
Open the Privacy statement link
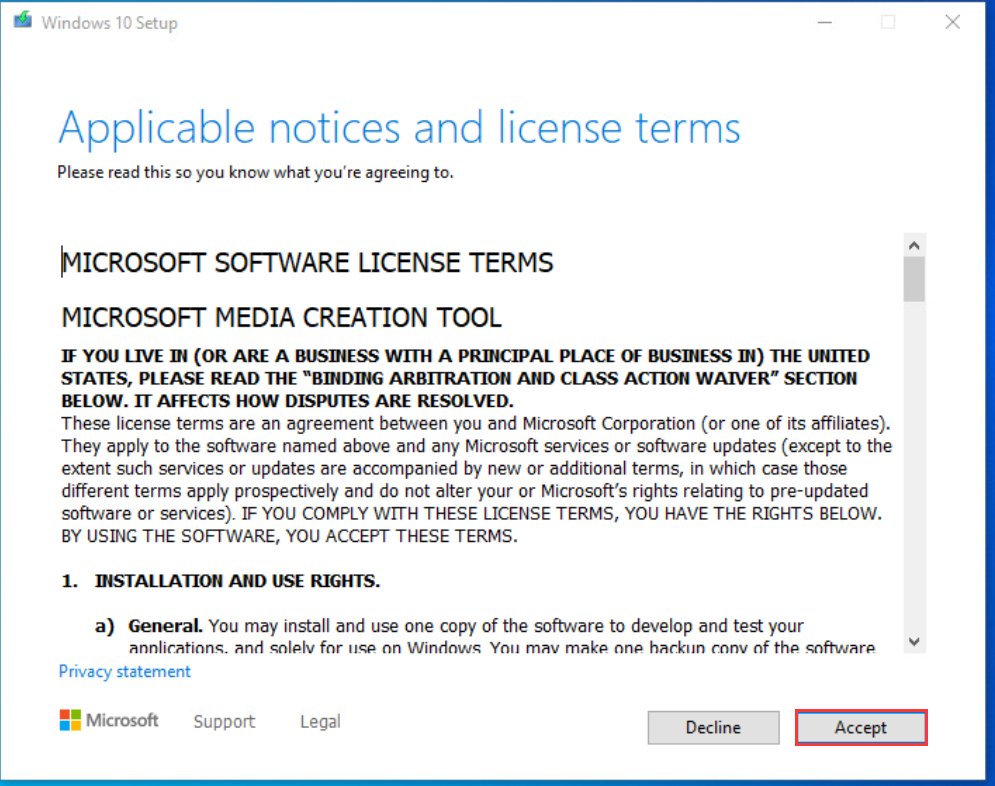(124, 671)
